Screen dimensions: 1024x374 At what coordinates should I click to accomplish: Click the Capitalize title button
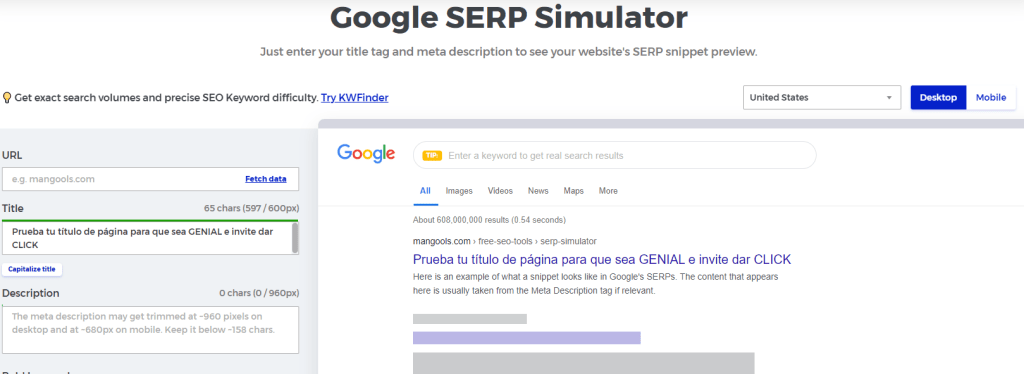(x=32, y=269)
